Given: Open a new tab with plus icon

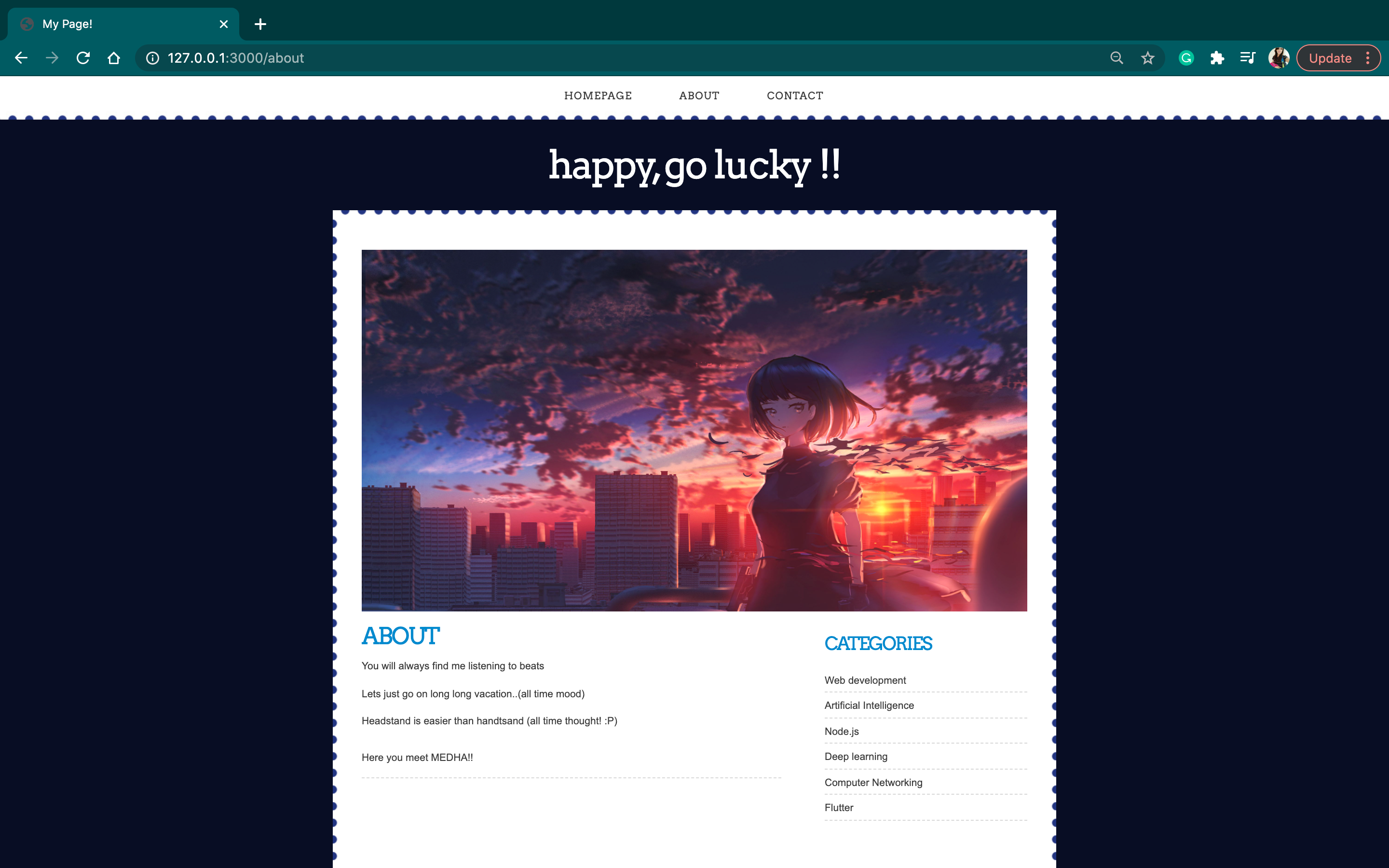Looking at the screenshot, I should [x=260, y=24].
